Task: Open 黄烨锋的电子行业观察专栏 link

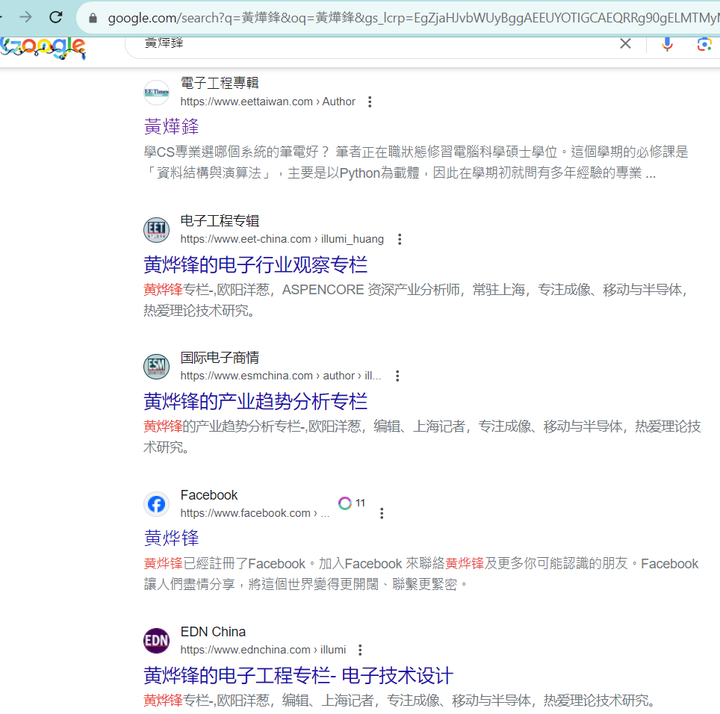Action: [x=255, y=264]
